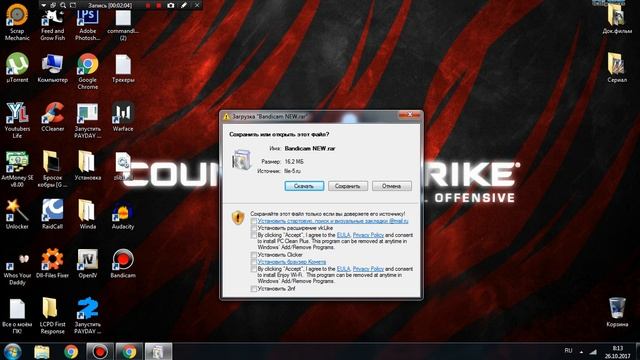The height and width of the screenshot is (360, 640).
Task: Select the µTorrent desktop icon
Action: click(17, 68)
